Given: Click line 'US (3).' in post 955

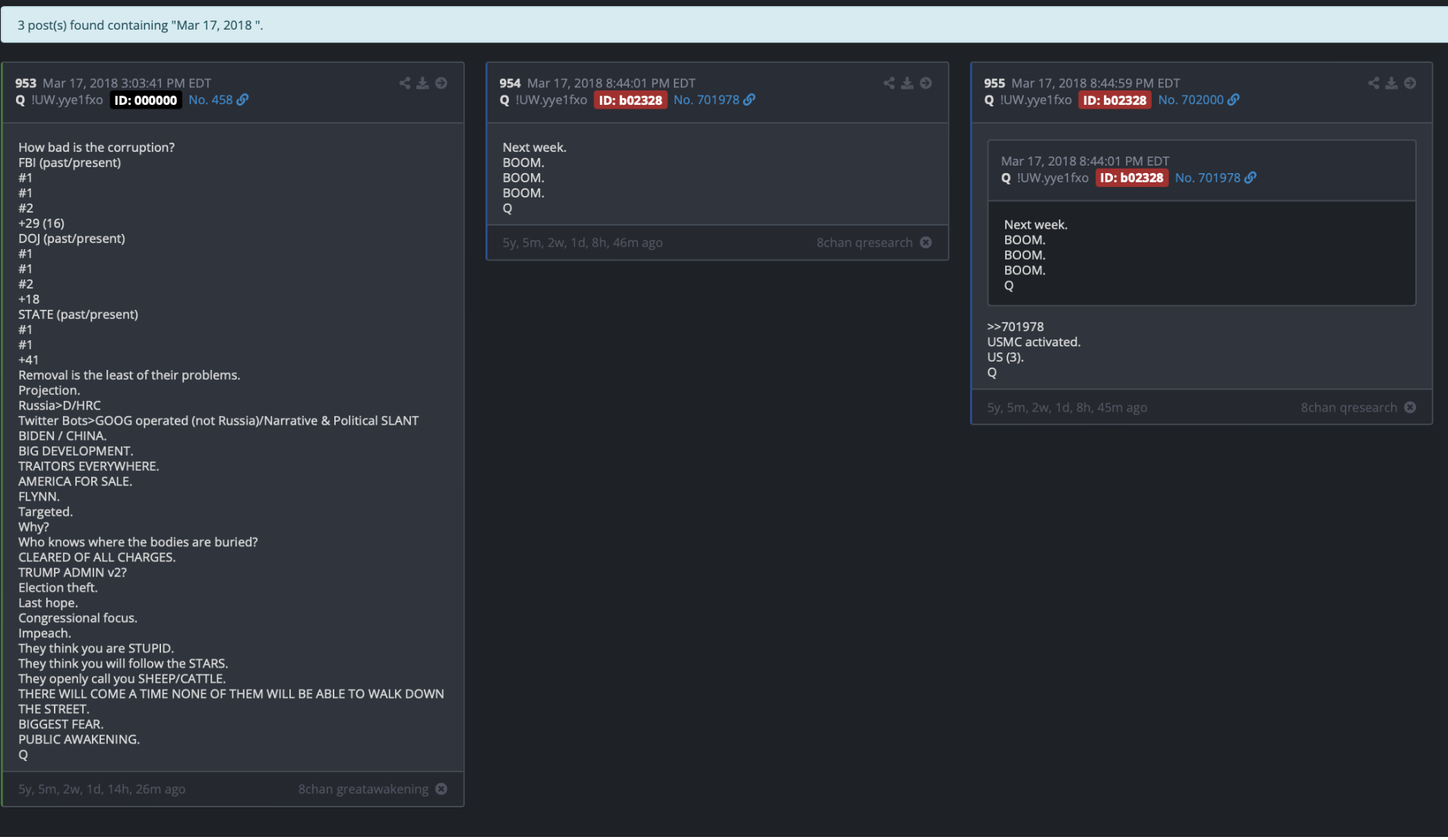Looking at the screenshot, I should point(1005,357).
